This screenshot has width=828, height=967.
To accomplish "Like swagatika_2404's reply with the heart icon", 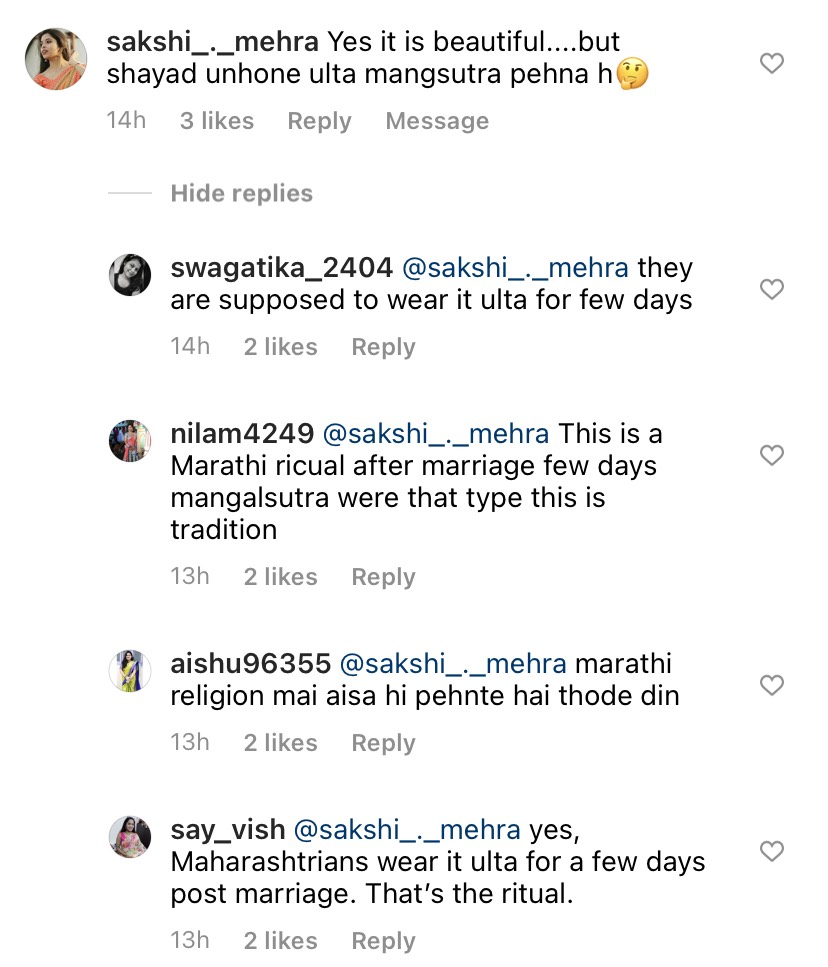I will 771,290.
